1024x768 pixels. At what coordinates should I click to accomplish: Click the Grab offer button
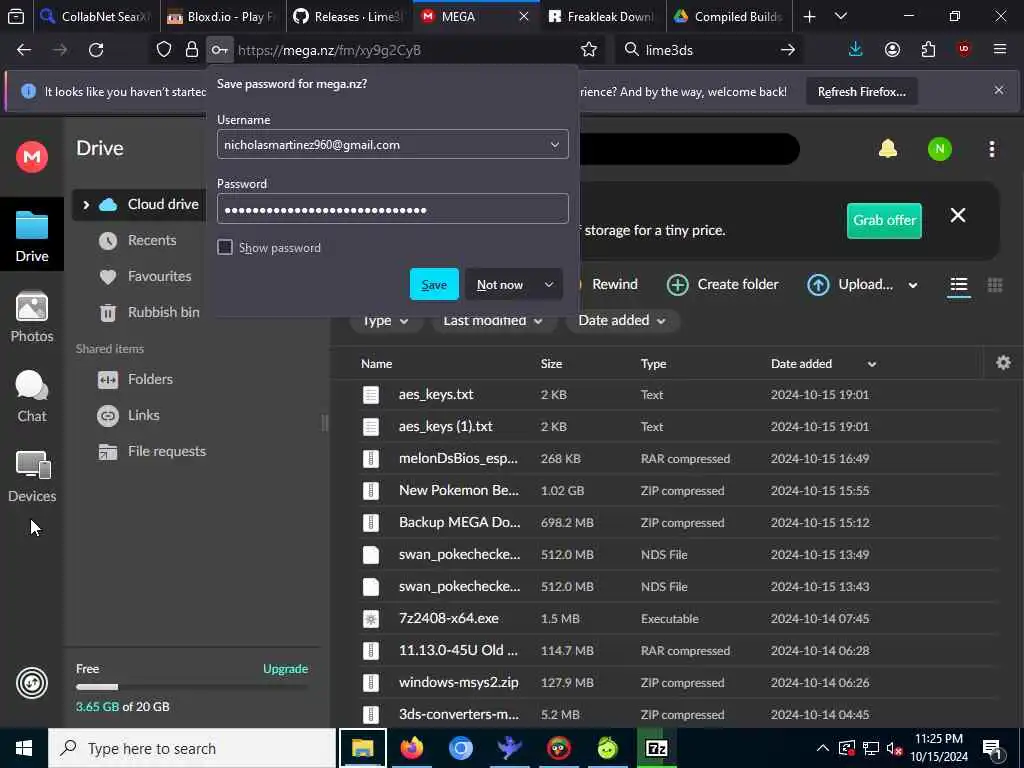(x=884, y=220)
